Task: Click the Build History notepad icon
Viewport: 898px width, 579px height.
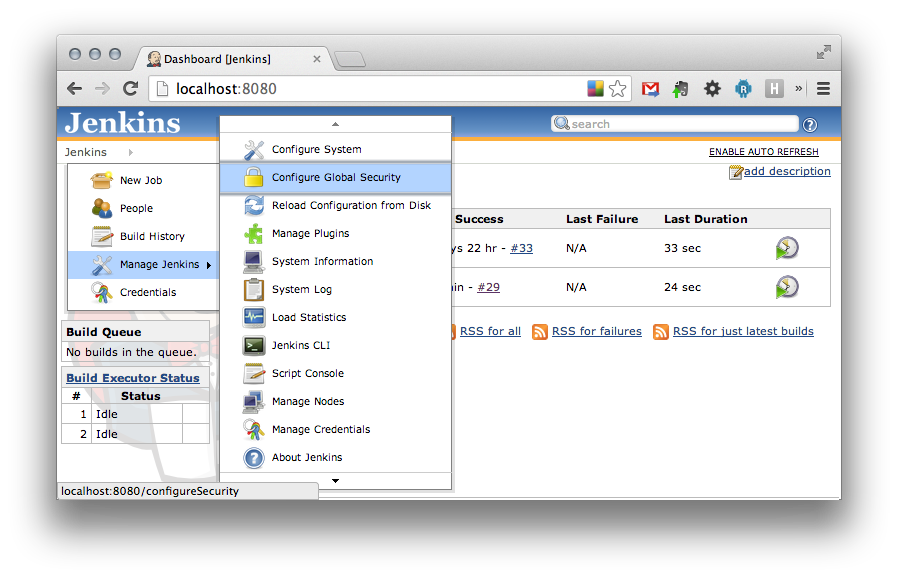Action: [102, 236]
